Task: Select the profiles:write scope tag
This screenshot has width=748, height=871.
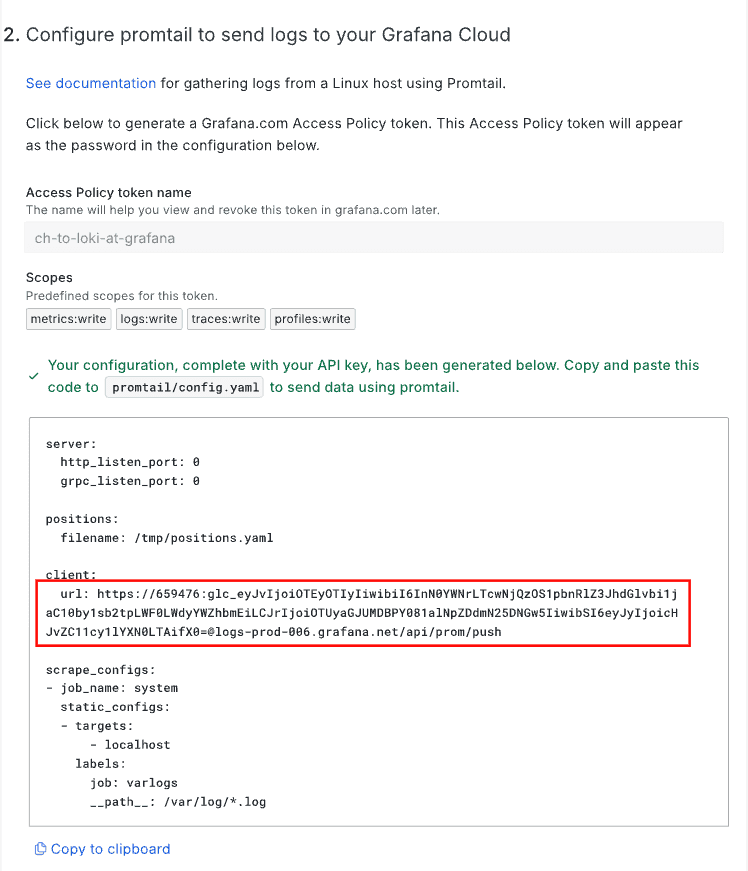Action: coord(313,319)
